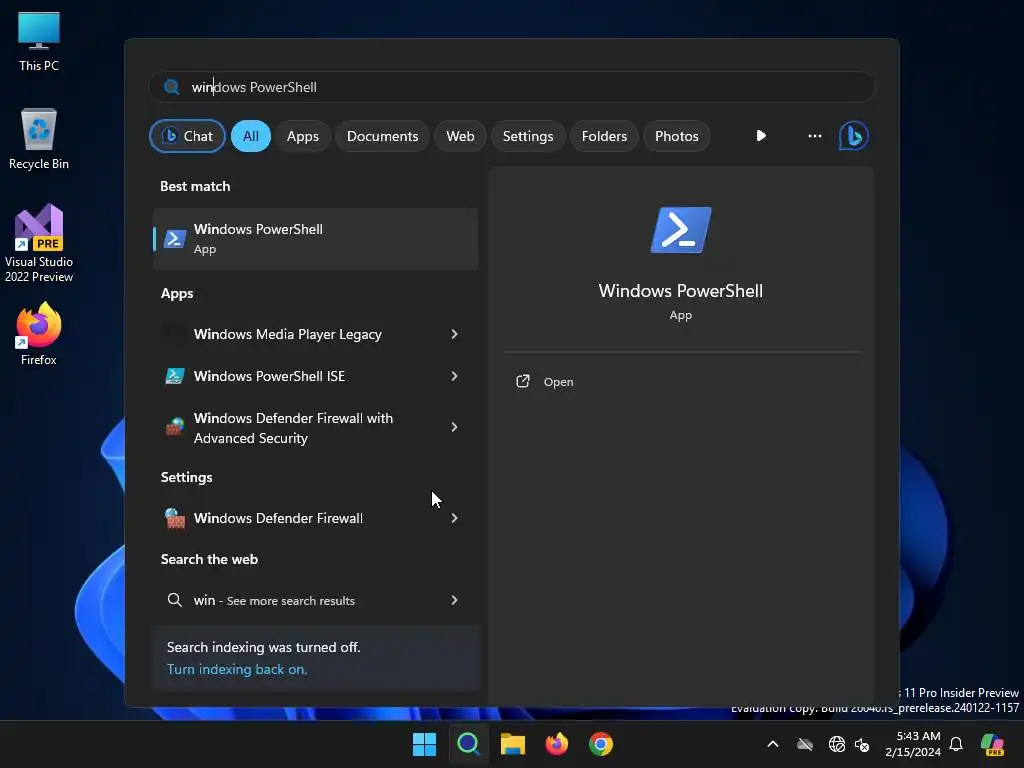Click the Windows Defender Firewall settings icon
Image resolution: width=1024 pixels, height=768 pixels.
pyautogui.click(x=174, y=518)
